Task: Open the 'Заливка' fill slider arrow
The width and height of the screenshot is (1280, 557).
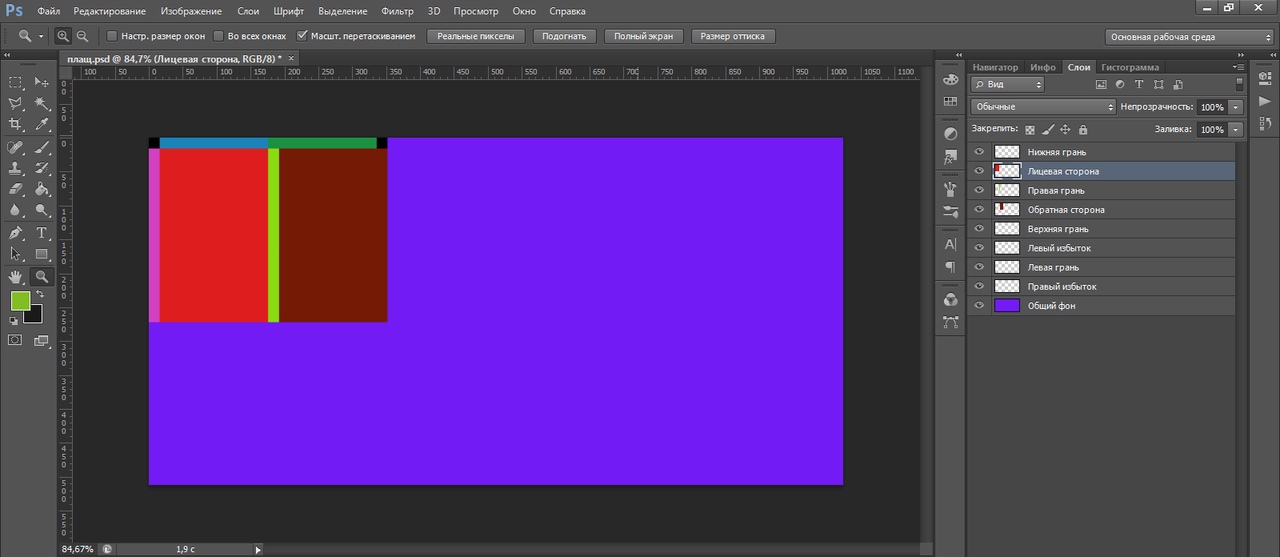Action: coord(1236,130)
